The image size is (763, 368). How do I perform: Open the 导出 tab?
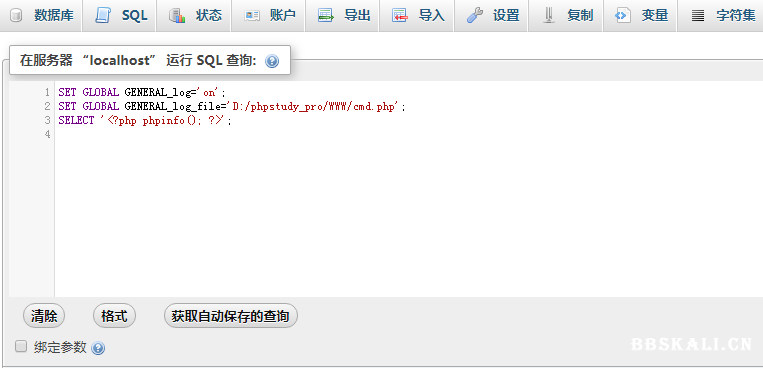point(343,16)
